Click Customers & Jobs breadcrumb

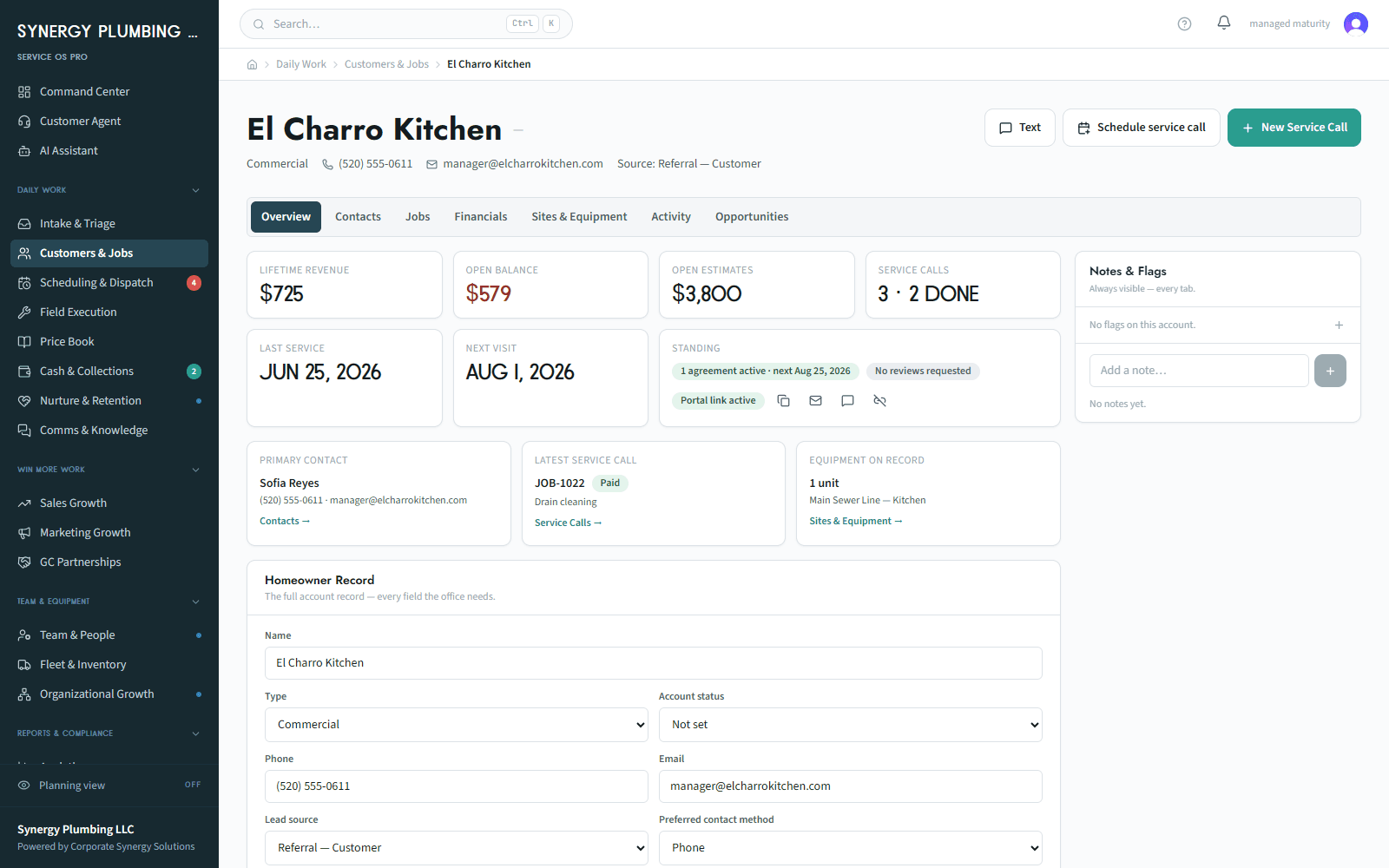pos(386,64)
